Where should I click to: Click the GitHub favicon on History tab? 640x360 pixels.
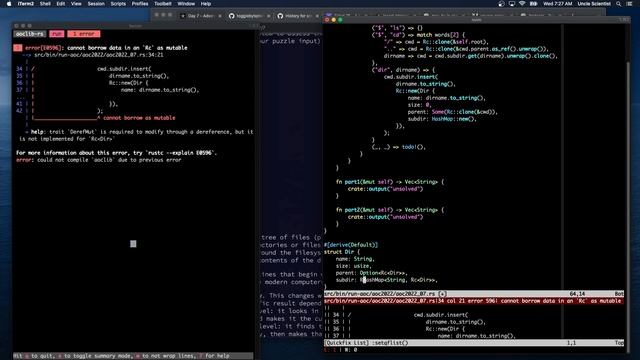pos(280,16)
